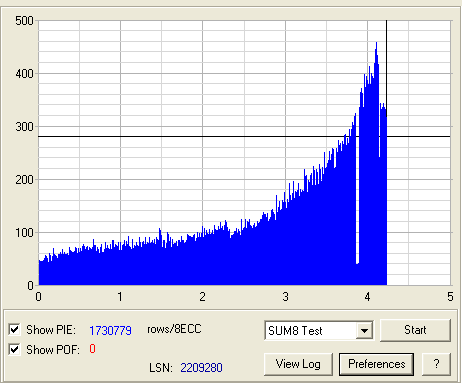This screenshot has height=384, width=462.
Task: Select the SUM8 Test combo box field
Action: (319, 331)
